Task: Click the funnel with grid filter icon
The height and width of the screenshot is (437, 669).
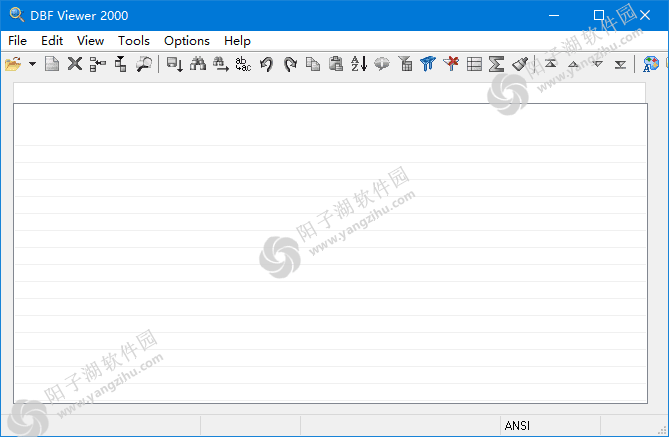Action: tap(405, 64)
